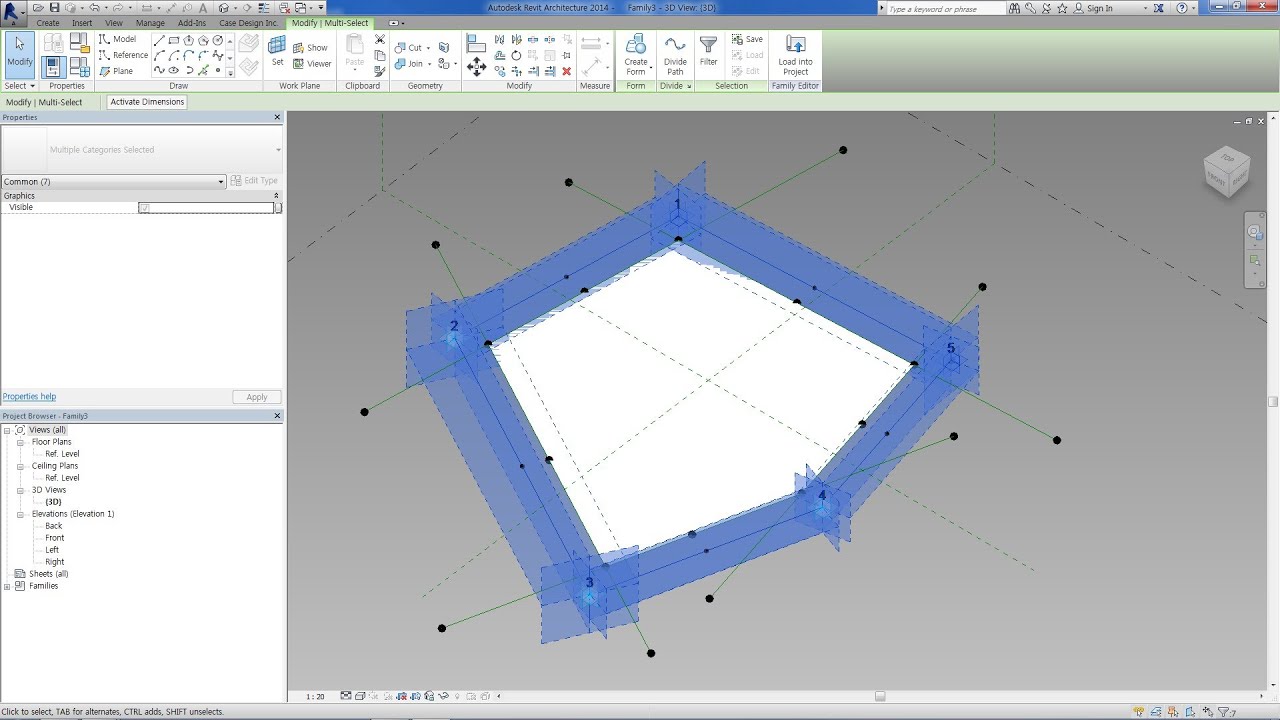Select the Reference line option
The width and height of the screenshot is (1280, 720).
[123, 55]
